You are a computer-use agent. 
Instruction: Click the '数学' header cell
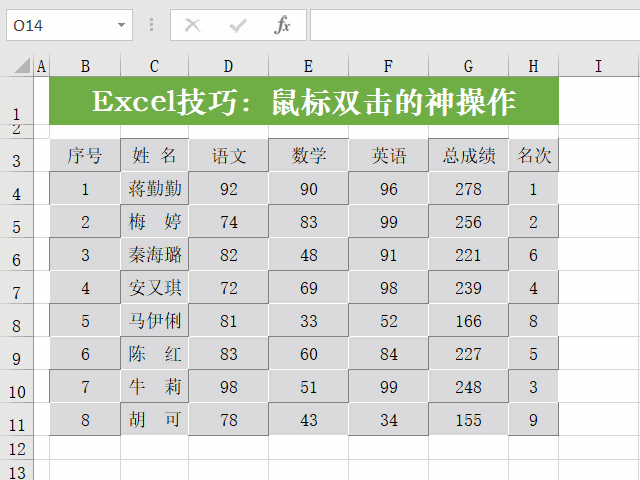coord(308,155)
